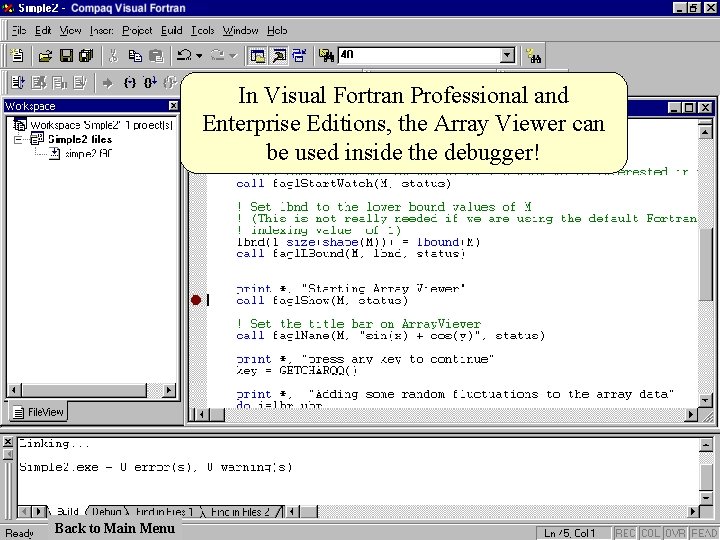
Task: Open the Build menu
Action: [x=172, y=31]
